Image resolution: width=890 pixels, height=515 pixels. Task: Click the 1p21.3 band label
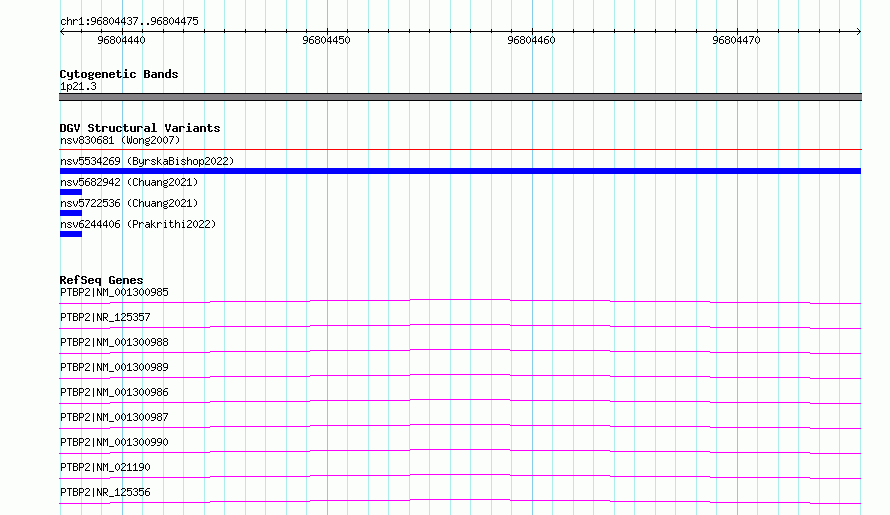[x=78, y=86]
